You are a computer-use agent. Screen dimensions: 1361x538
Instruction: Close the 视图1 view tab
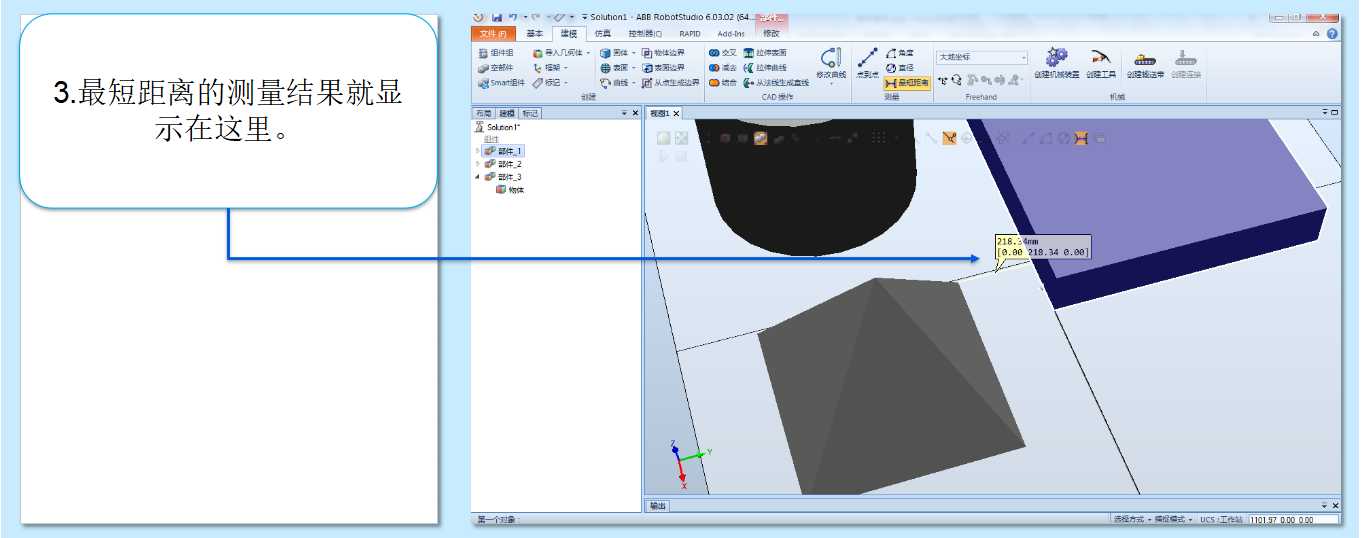676,113
